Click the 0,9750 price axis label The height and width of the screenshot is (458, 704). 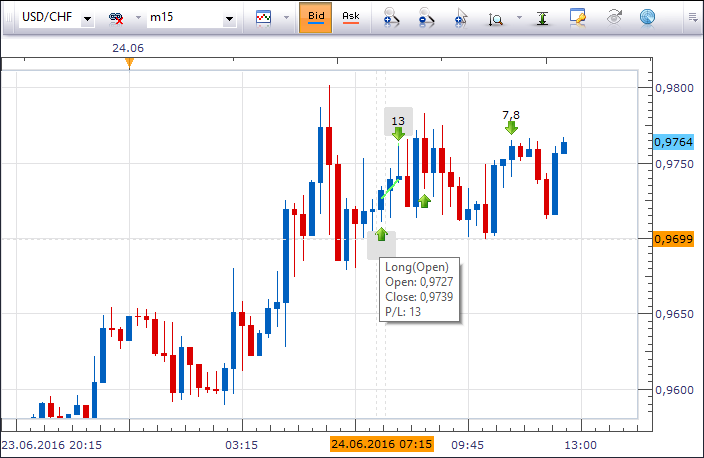[x=674, y=164]
